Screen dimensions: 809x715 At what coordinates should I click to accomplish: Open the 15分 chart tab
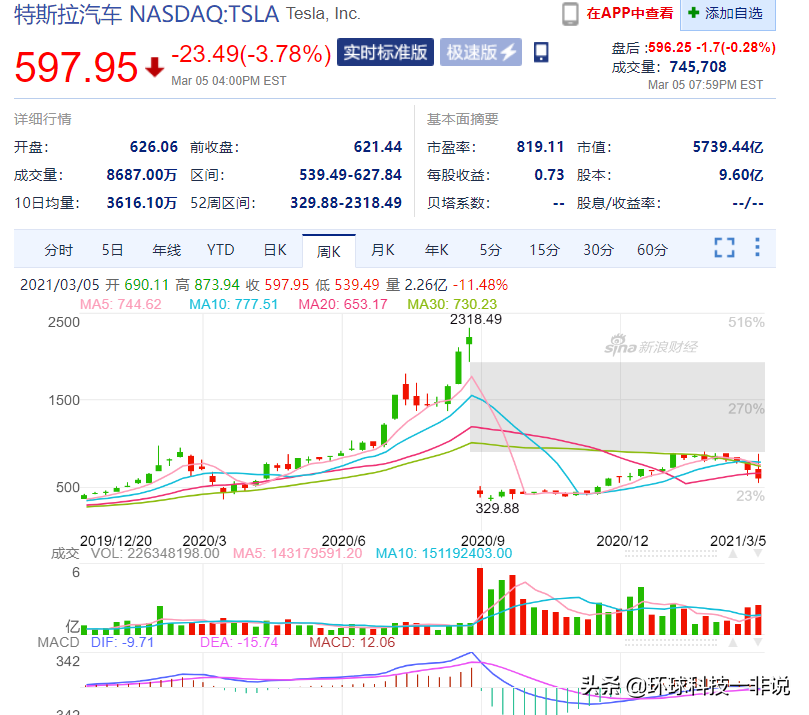544,250
